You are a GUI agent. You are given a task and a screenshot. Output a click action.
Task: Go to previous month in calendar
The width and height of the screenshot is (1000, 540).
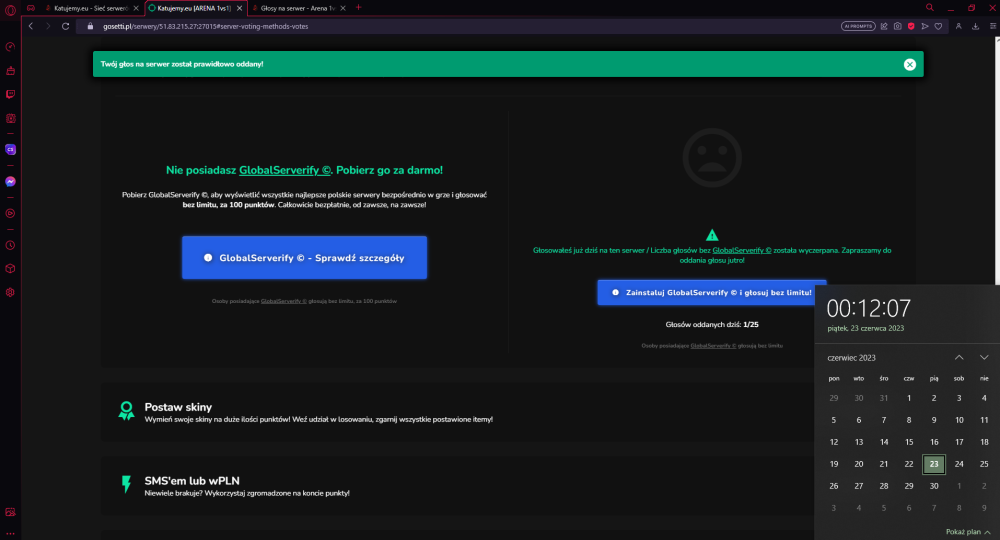[x=959, y=358]
